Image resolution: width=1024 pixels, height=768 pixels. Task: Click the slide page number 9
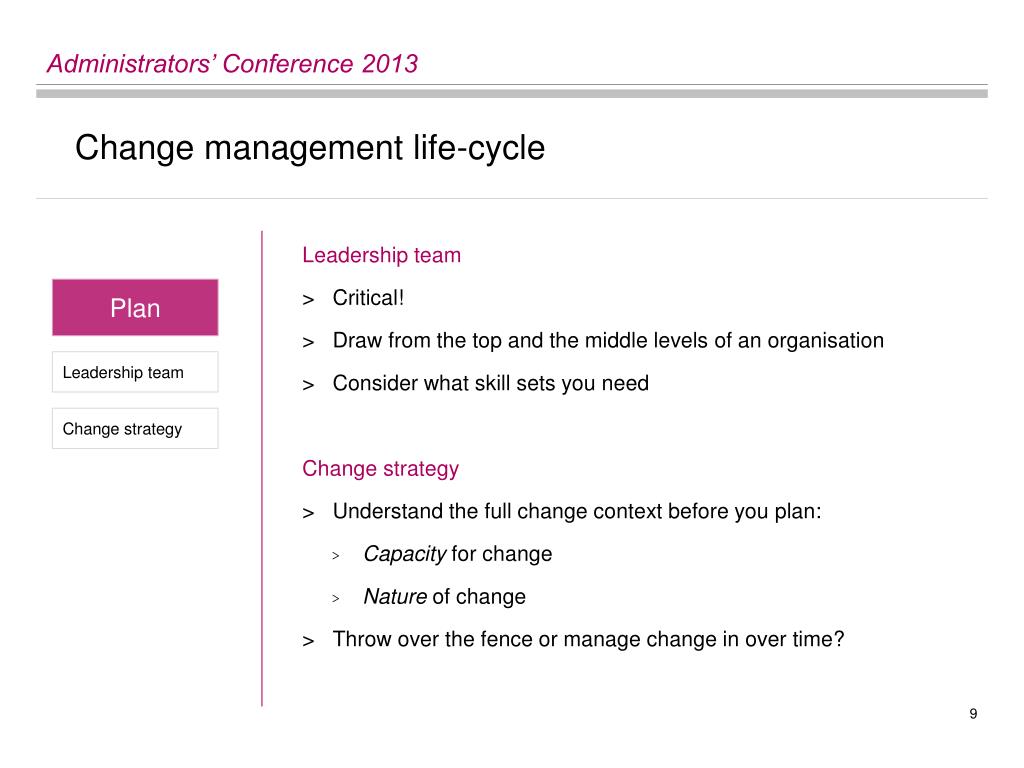[973, 714]
